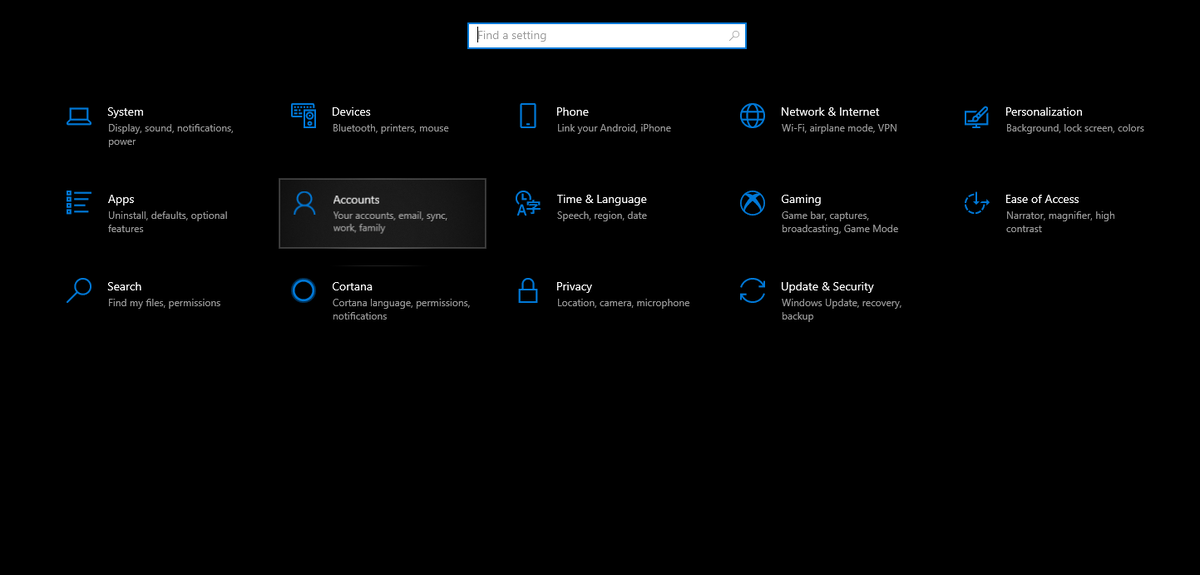Click the magnifier icon in the search box

(735, 36)
